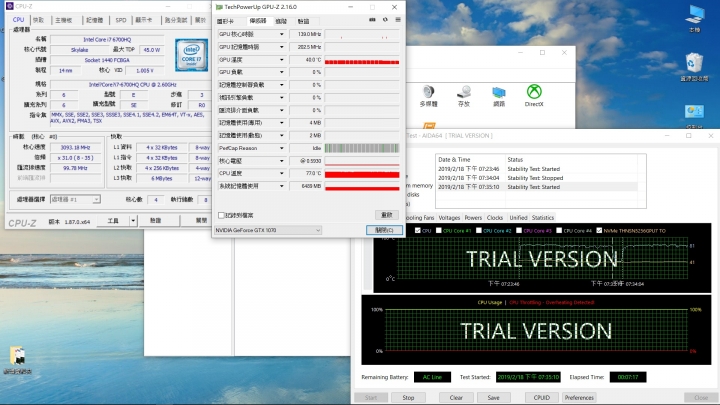Toggle the CPU checkbox in AIDA64 graph

click(x=417, y=231)
